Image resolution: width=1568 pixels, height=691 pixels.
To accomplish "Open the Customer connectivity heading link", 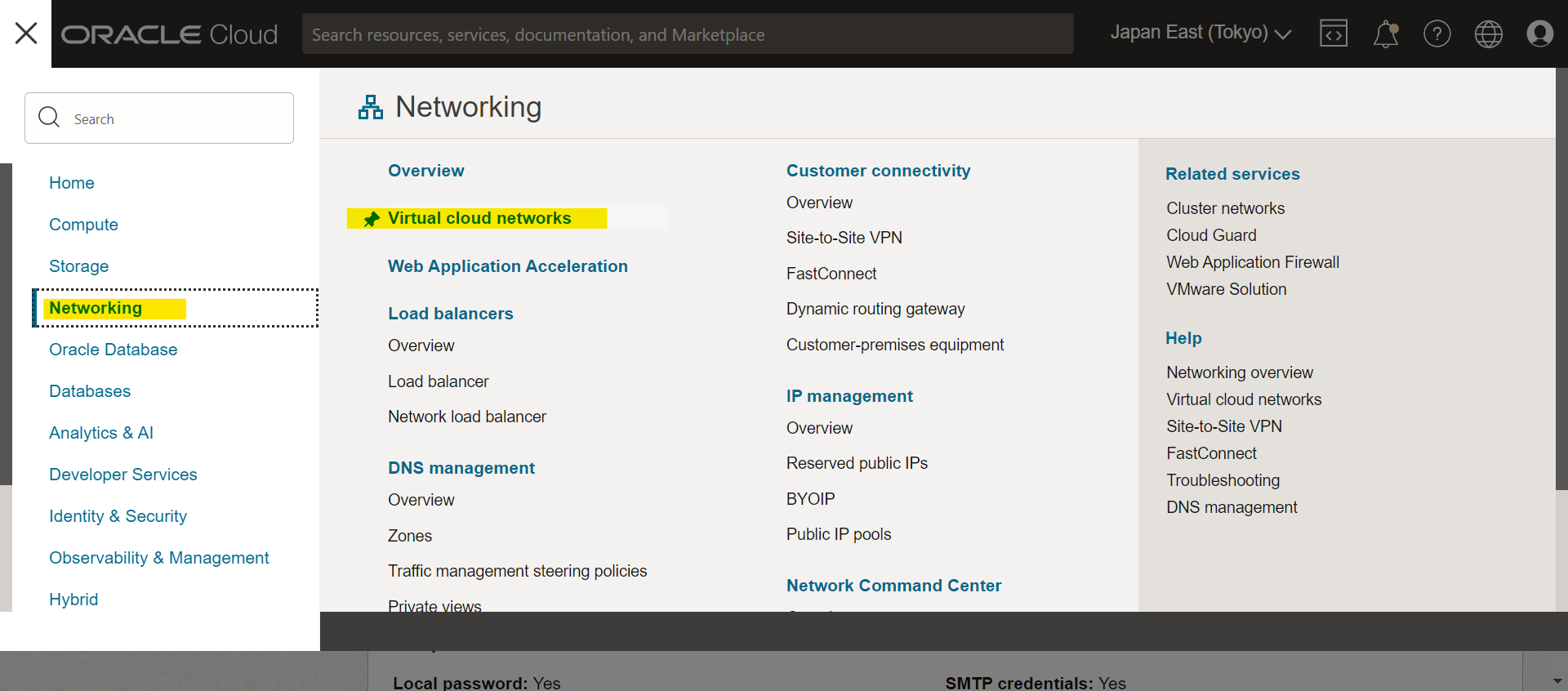I will tap(879, 171).
